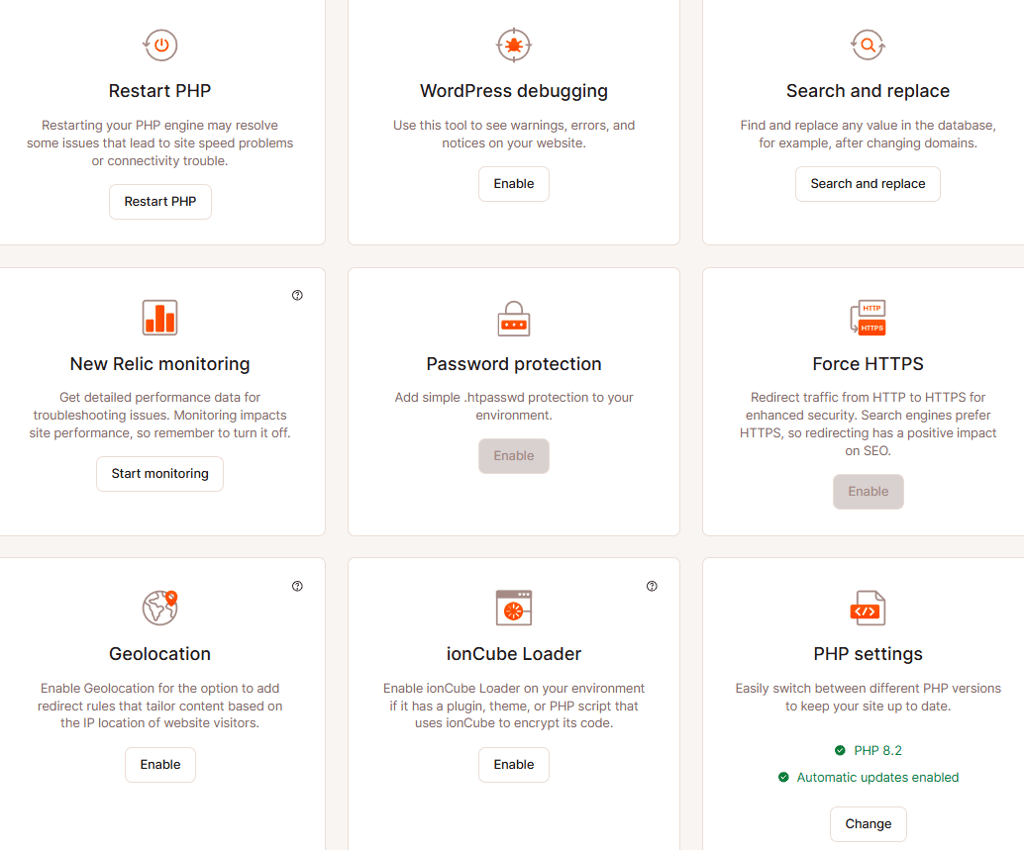Click 'Get detailed performance data' description
The height and width of the screenshot is (850, 1024).
tap(160, 415)
